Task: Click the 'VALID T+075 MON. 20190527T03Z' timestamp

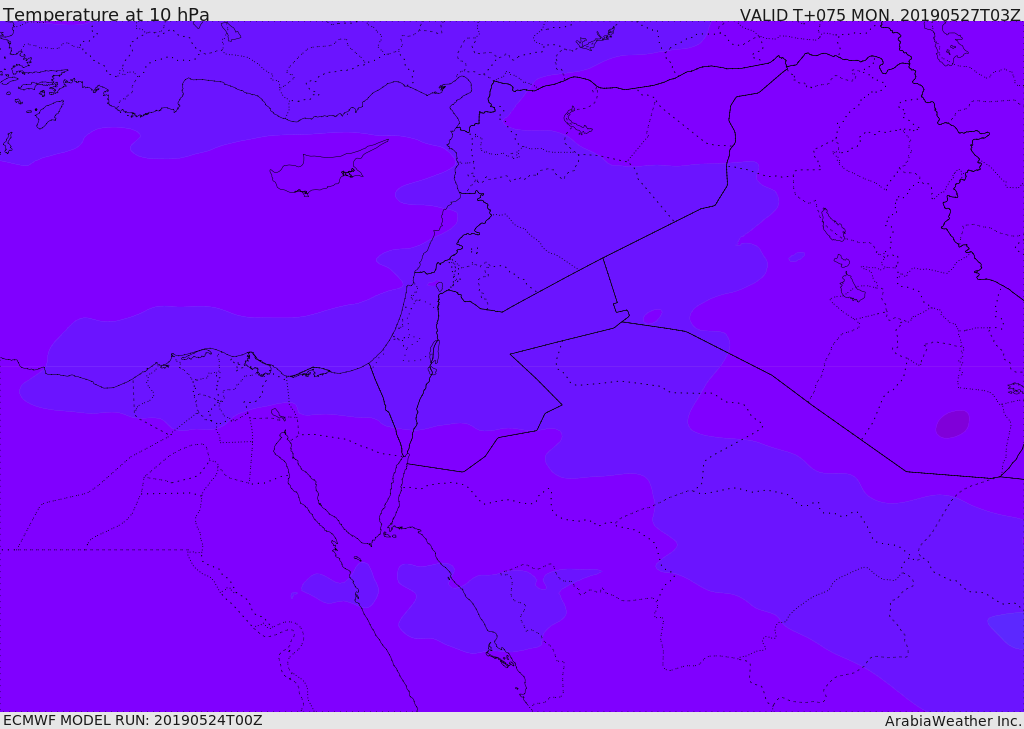Action: tap(880, 14)
